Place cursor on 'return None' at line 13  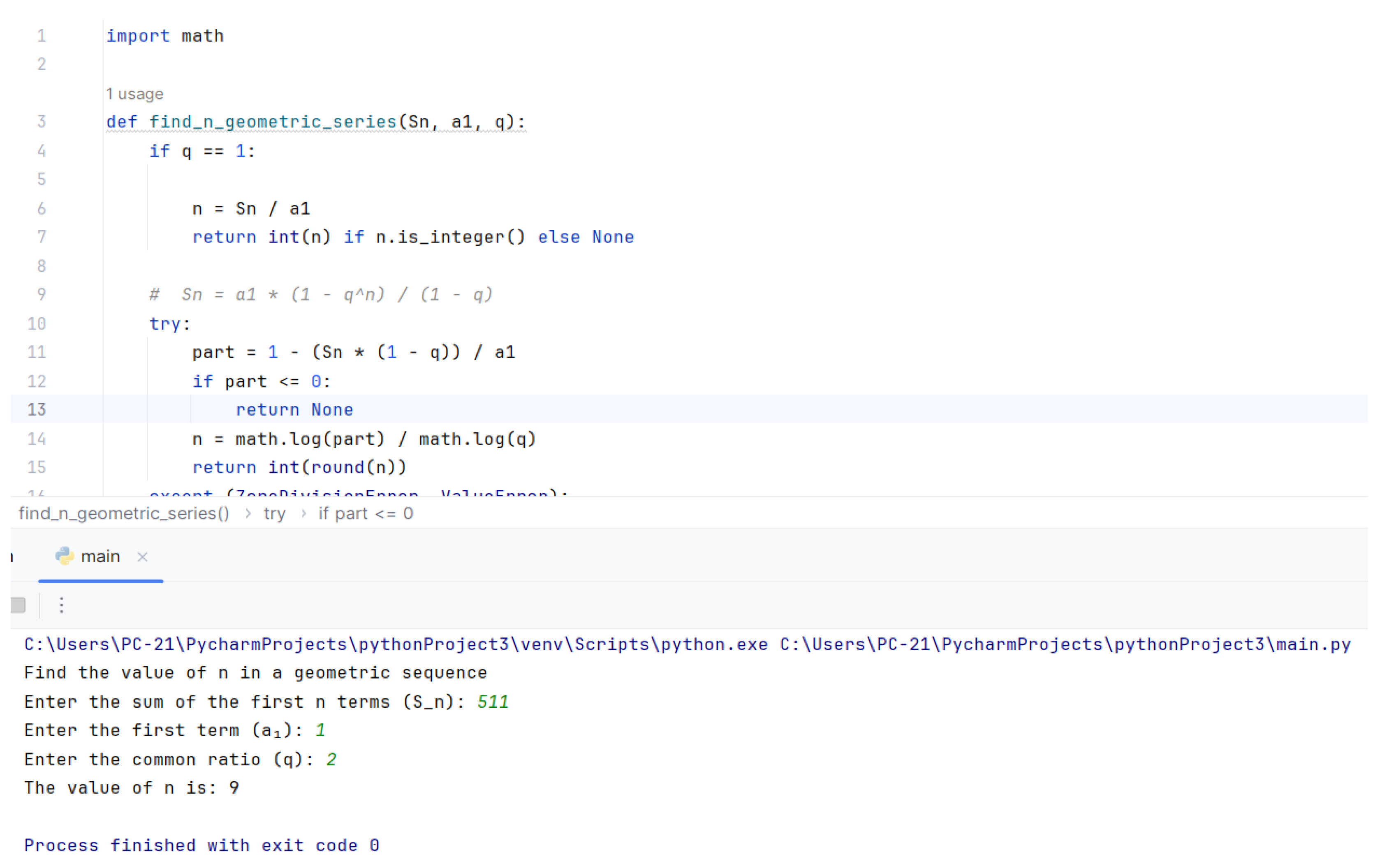294,410
